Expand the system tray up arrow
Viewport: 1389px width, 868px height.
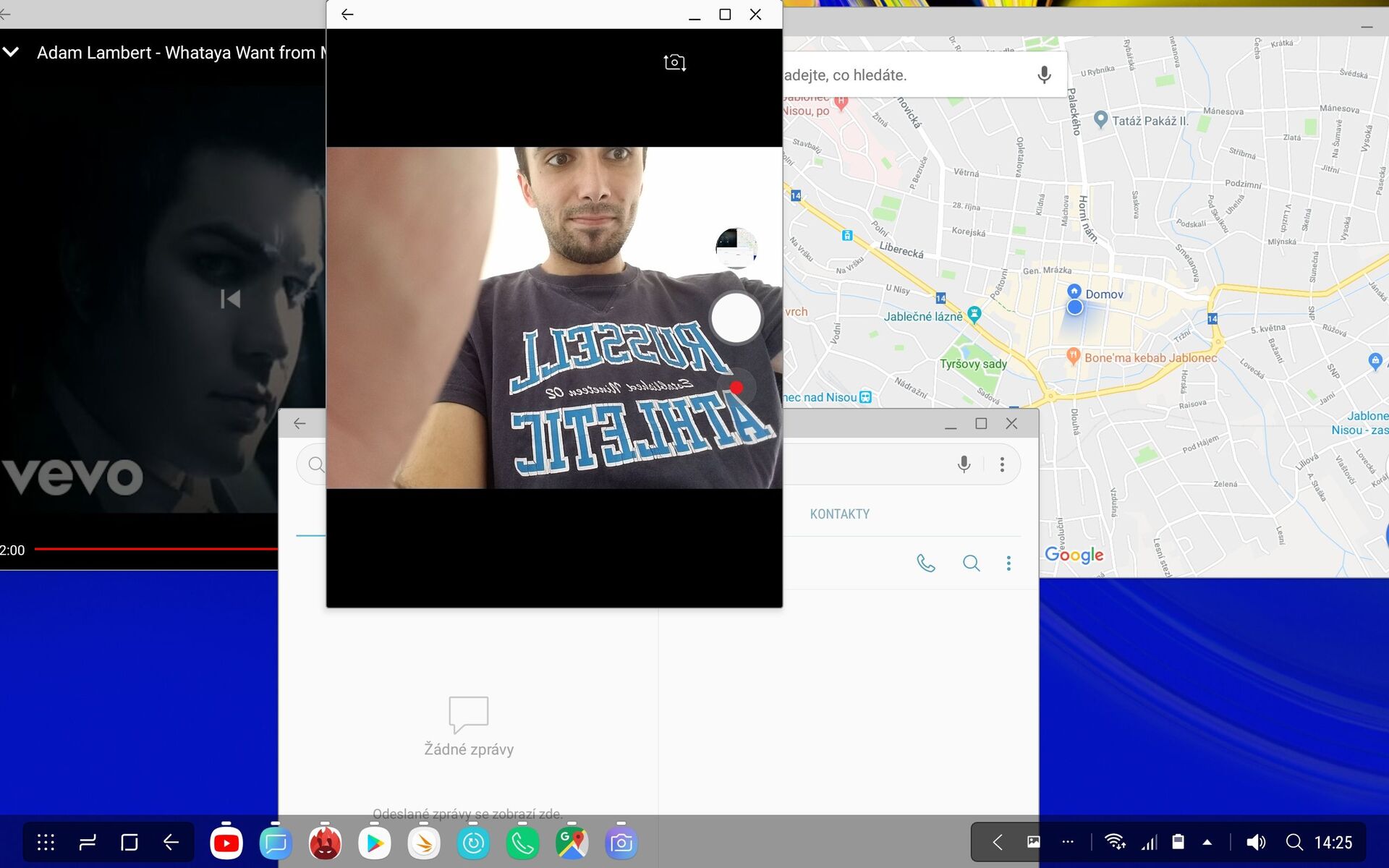1207,842
